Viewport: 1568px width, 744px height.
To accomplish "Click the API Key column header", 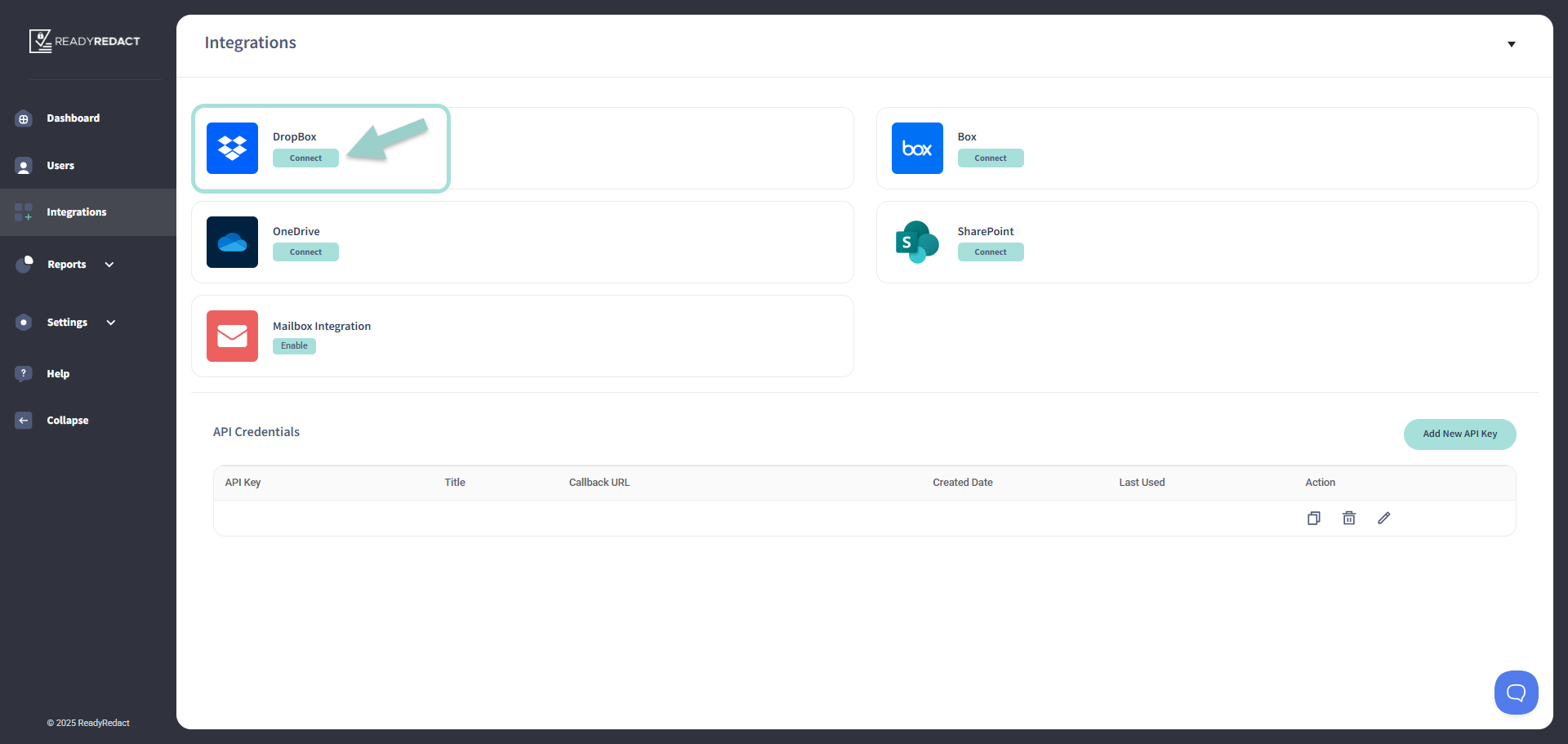I will pyautogui.click(x=243, y=483).
